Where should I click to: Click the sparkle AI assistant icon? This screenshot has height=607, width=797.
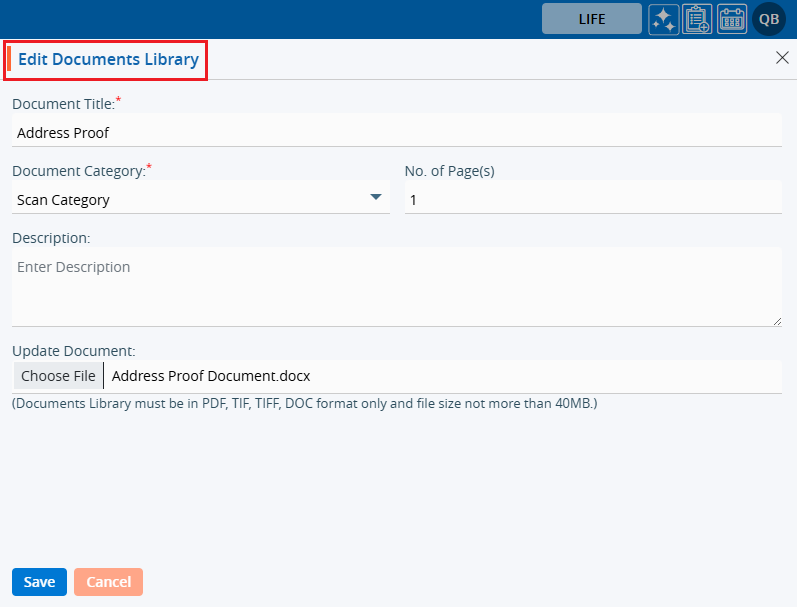664,19
